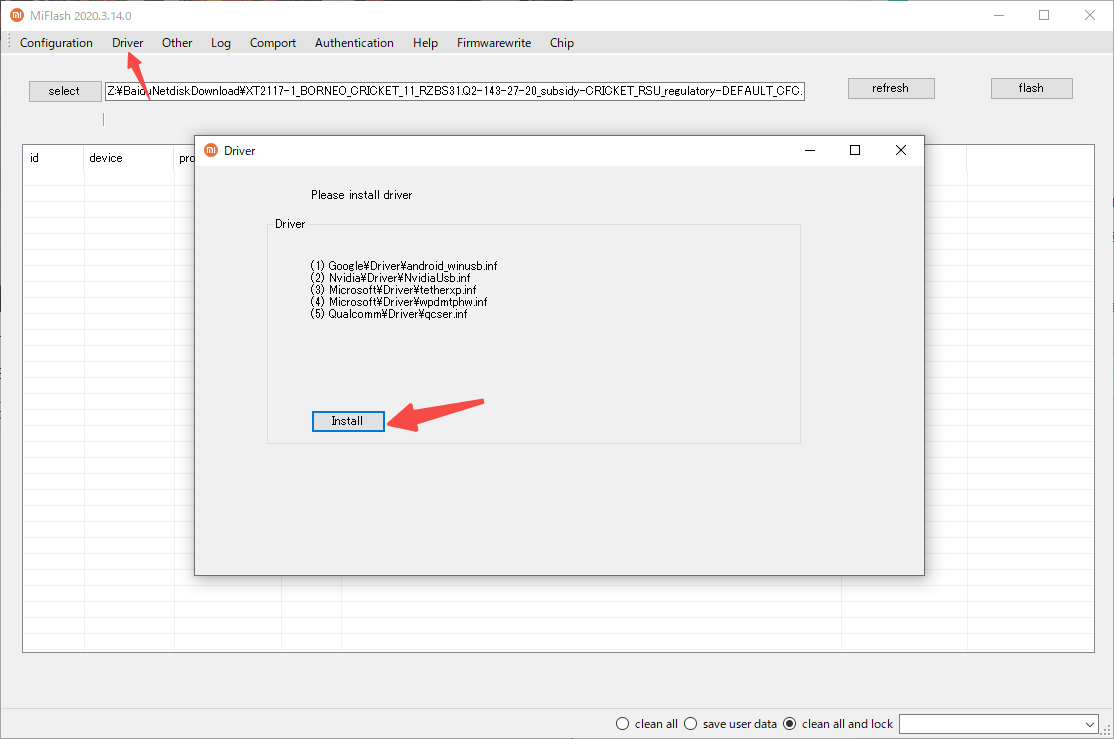Click the Mi logo in Driver dialog title
This screenshot has height=739, width=1114.
click(210, 150)
